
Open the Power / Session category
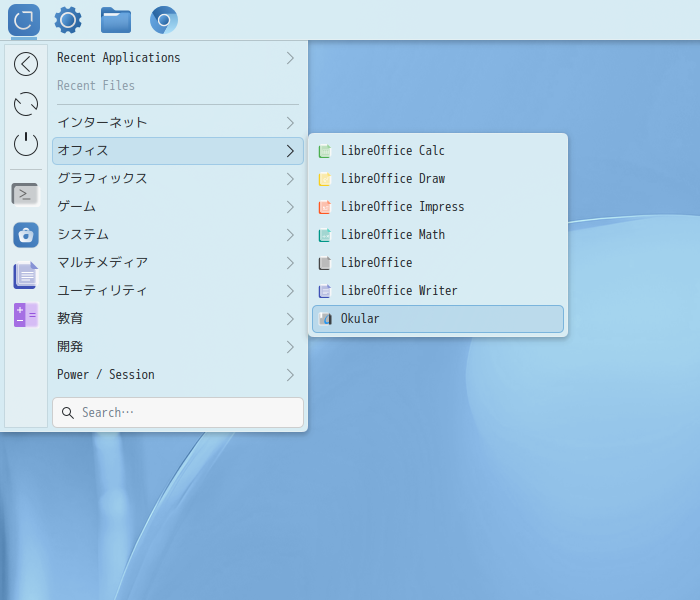tap(178, 375)
